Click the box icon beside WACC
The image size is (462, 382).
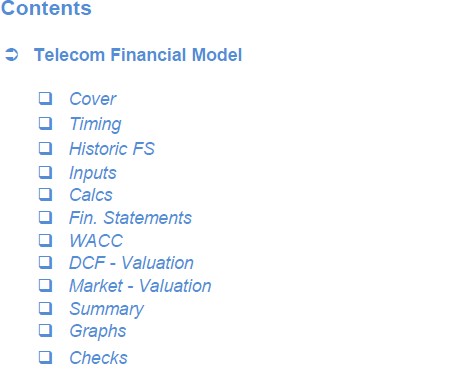click(46, 240)
